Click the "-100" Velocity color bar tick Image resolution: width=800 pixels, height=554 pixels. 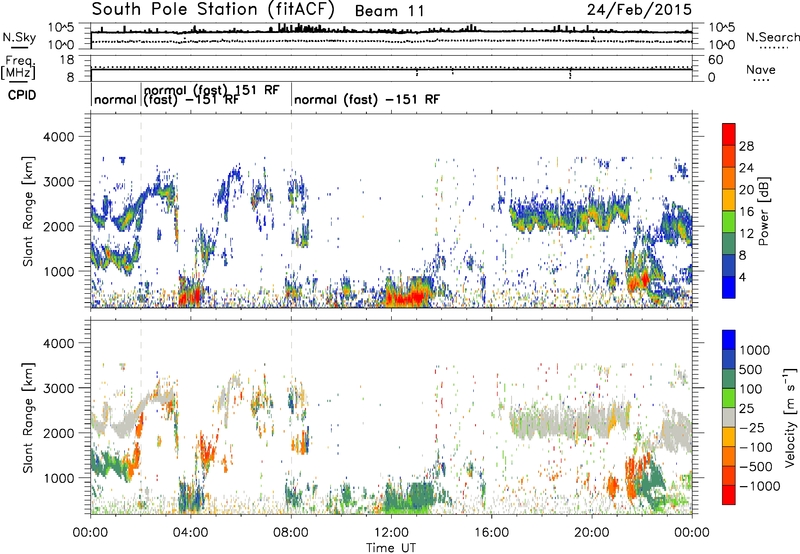(756, 447)
